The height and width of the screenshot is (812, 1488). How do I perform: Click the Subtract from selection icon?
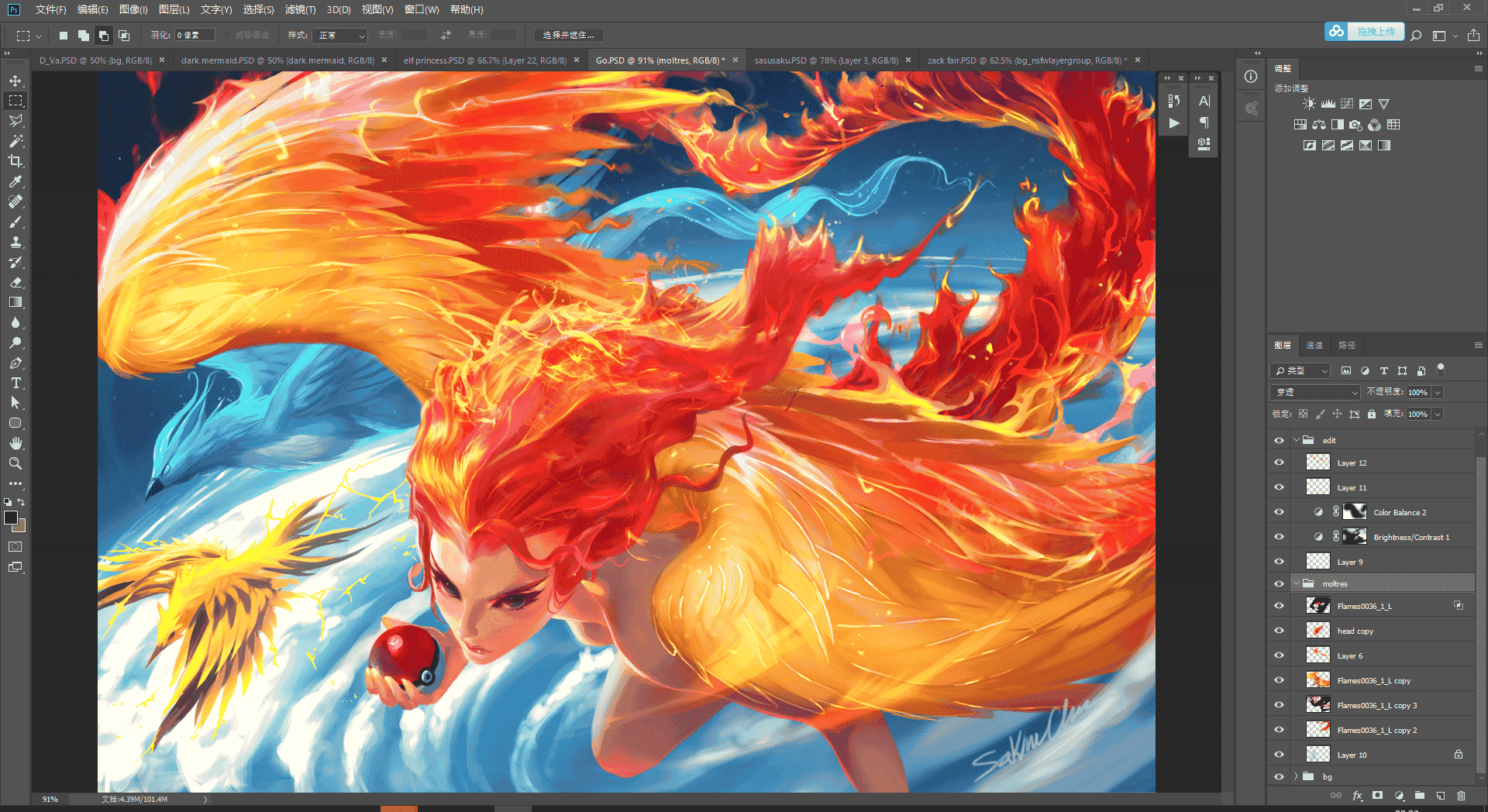click(104, 36)
